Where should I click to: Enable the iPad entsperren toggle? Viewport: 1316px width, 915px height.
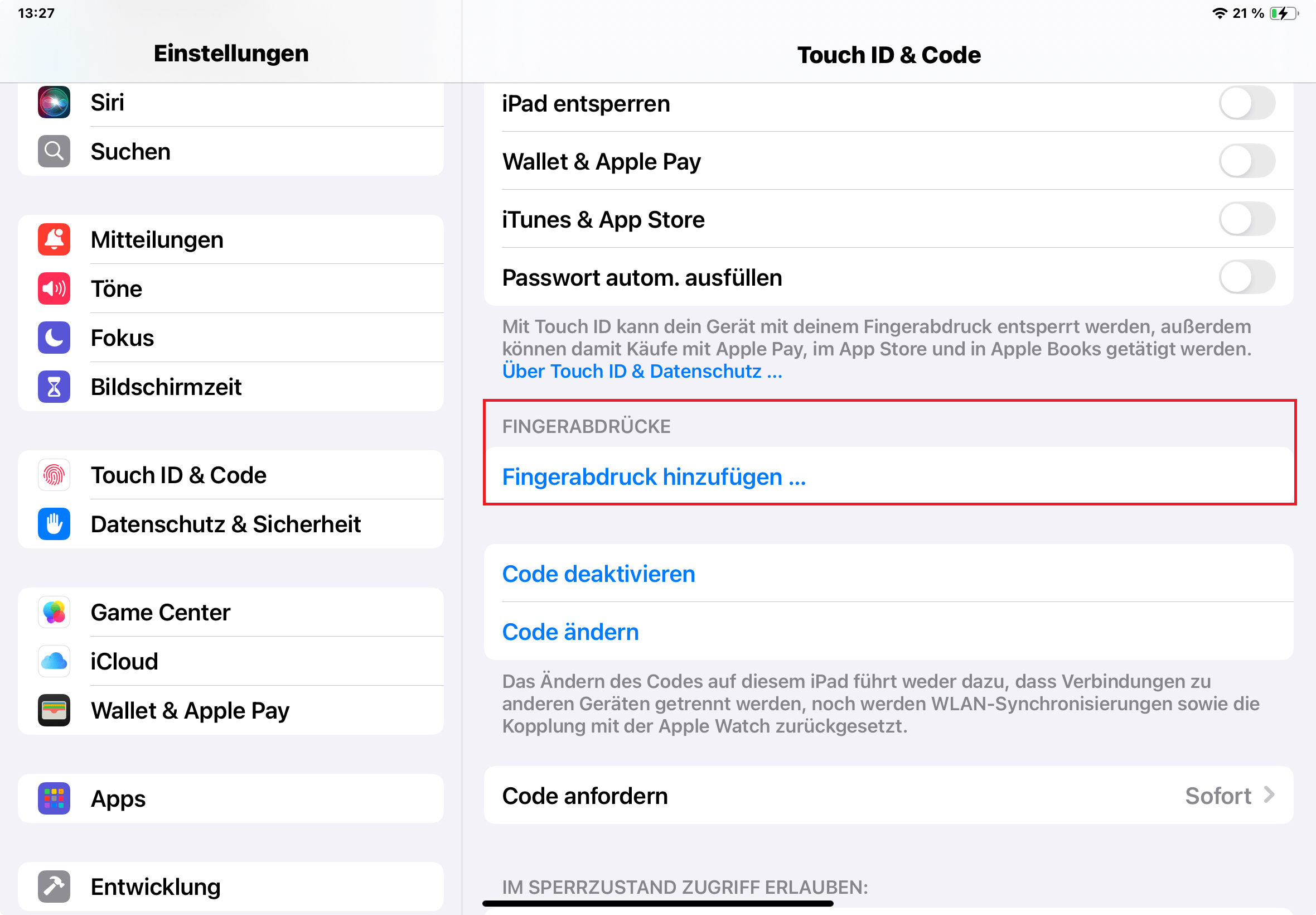click(1248, 103)
